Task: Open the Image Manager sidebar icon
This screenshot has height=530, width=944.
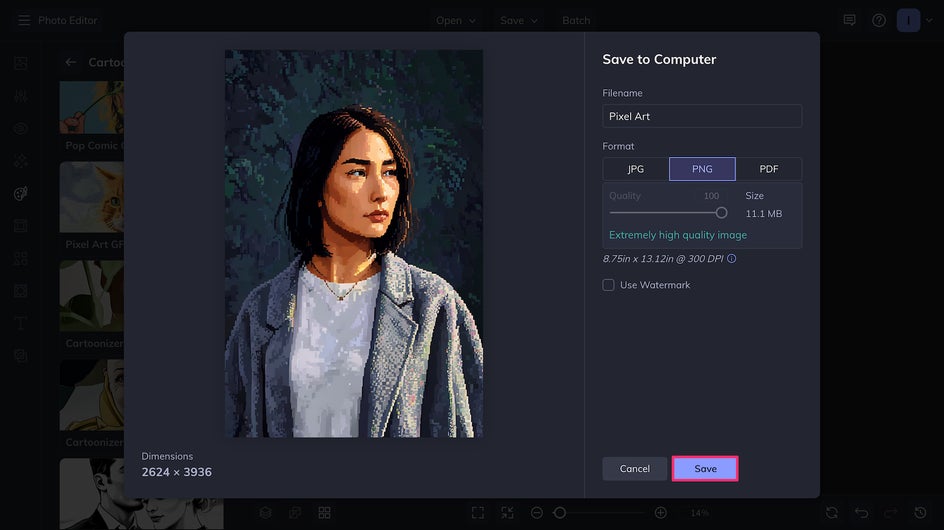Action: pyautogui.click(x=20, y=63)
